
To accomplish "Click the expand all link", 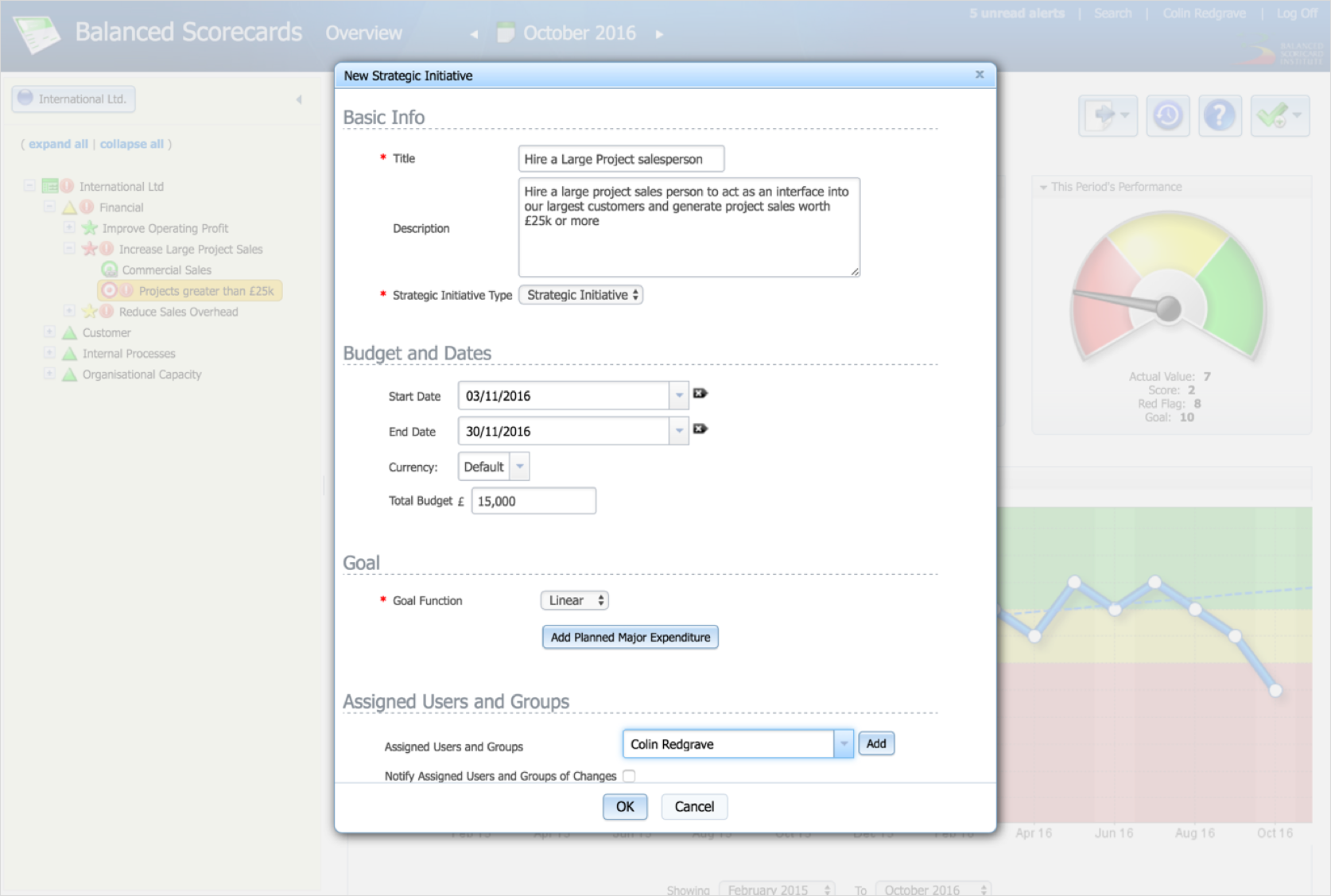I will click(58, 144).
